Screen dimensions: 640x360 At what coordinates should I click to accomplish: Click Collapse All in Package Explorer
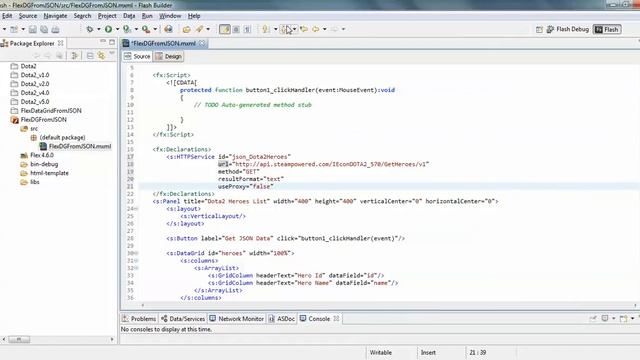tap(90, 56)
